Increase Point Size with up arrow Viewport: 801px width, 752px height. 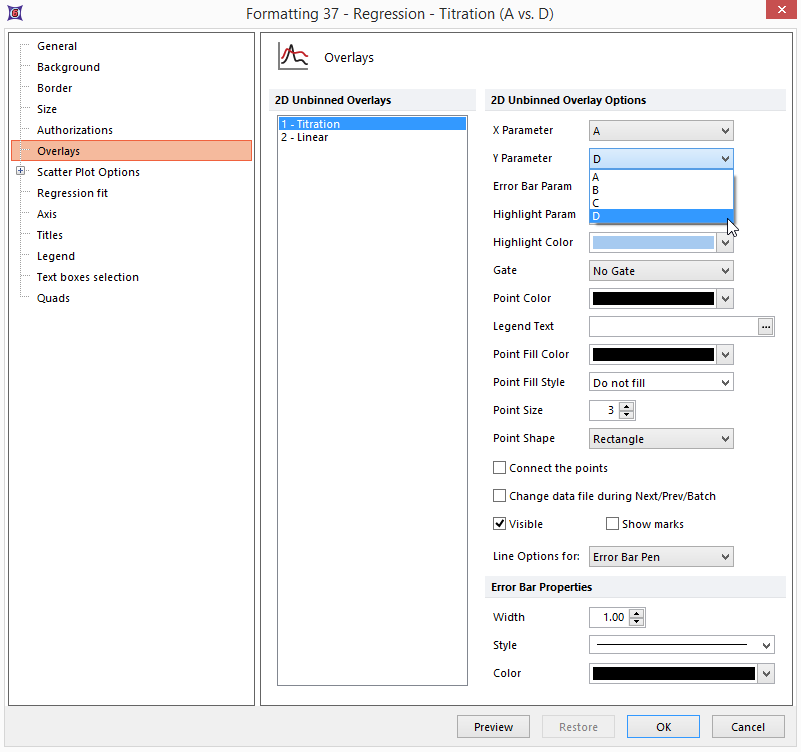pyautogui.click(x=627, y=406)
